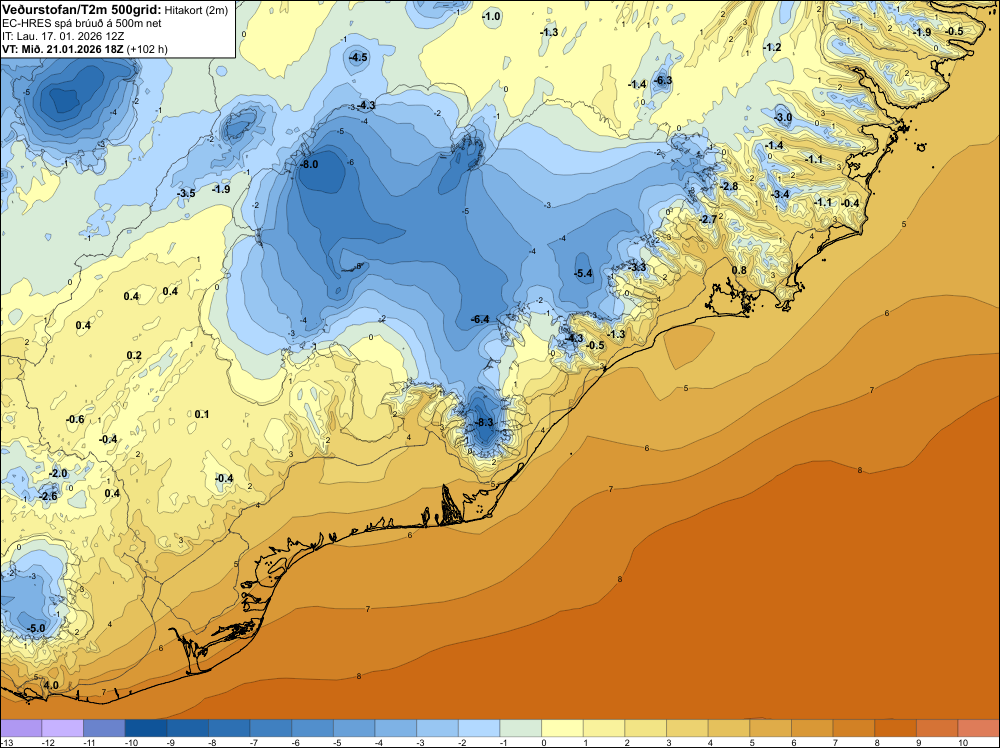The height and width of the screenshot is (748, 1000).
Task: Select legend swatch between 8 and 9
Action: 895,728
